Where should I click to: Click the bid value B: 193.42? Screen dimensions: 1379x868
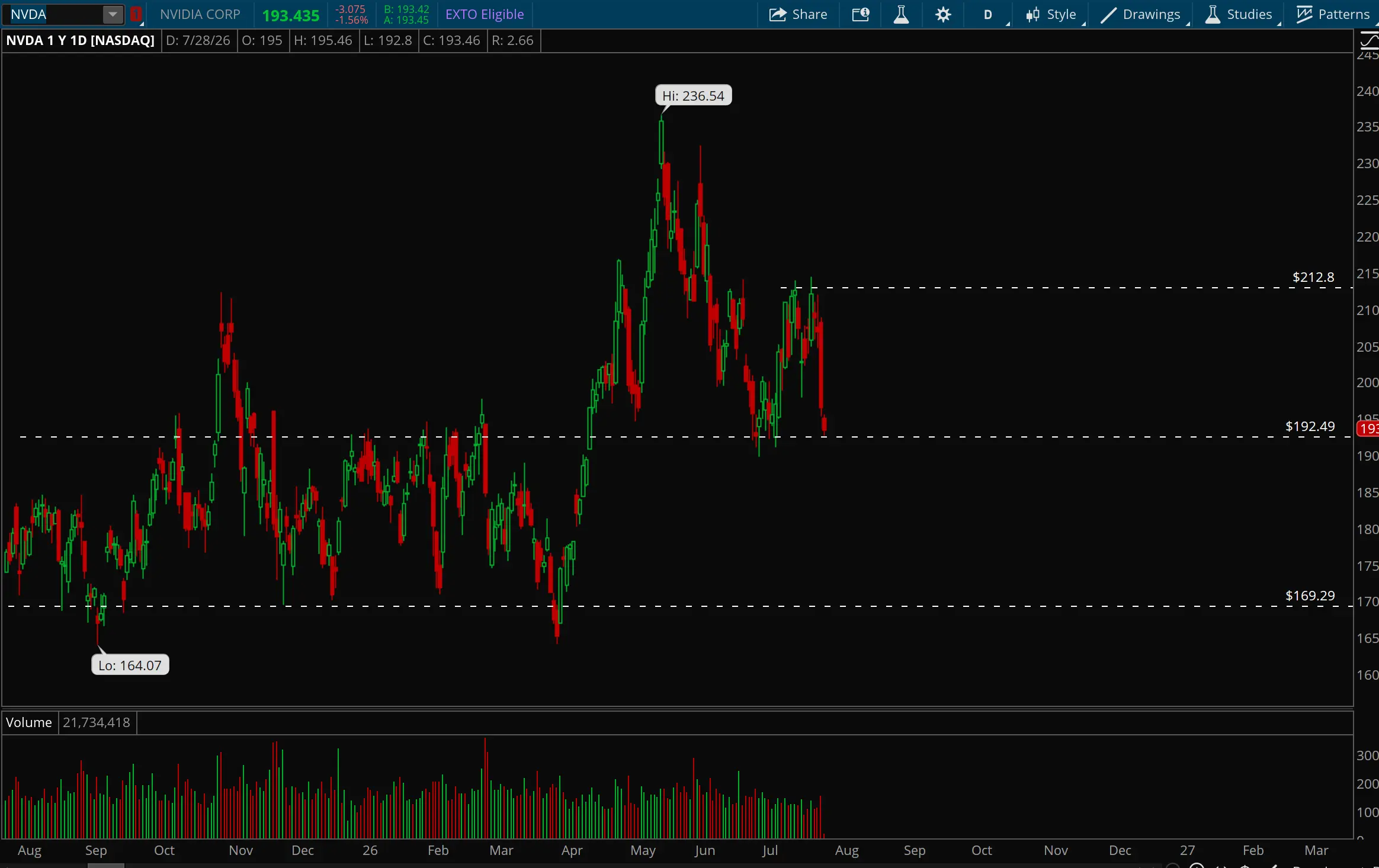[406, 9]
